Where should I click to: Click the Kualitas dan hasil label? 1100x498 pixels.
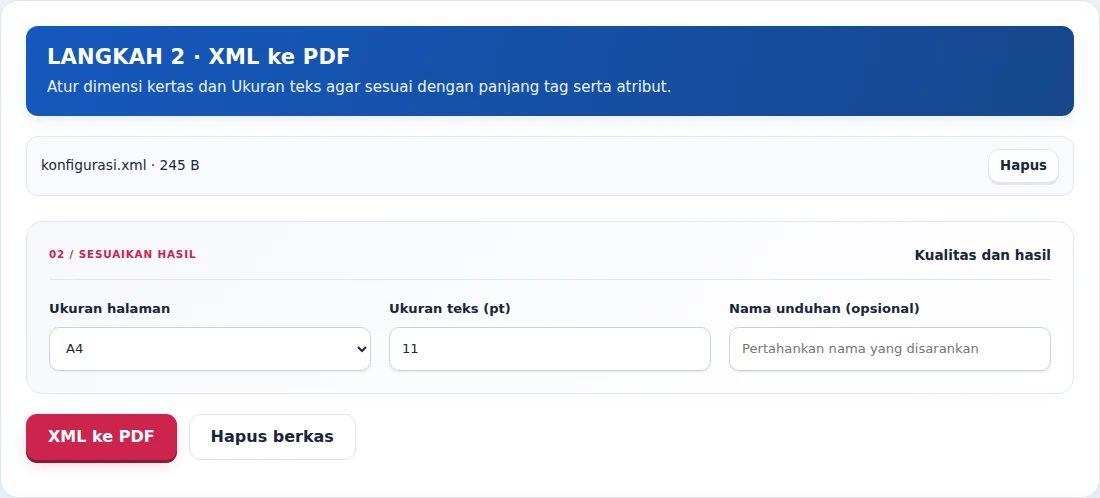click(x=982, y=255)
